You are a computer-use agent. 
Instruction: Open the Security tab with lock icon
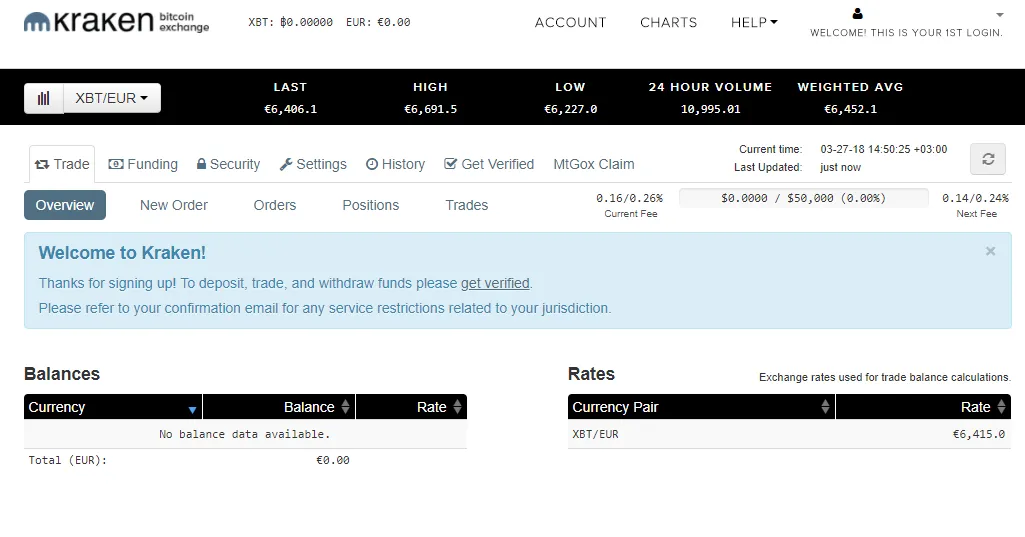(x=228, y=164)
